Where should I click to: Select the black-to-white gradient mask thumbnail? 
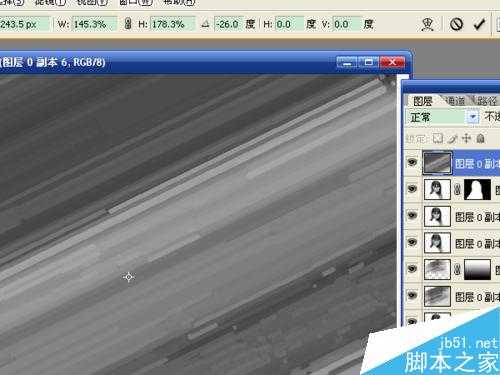pyautogui.click(x=477, y=269)
